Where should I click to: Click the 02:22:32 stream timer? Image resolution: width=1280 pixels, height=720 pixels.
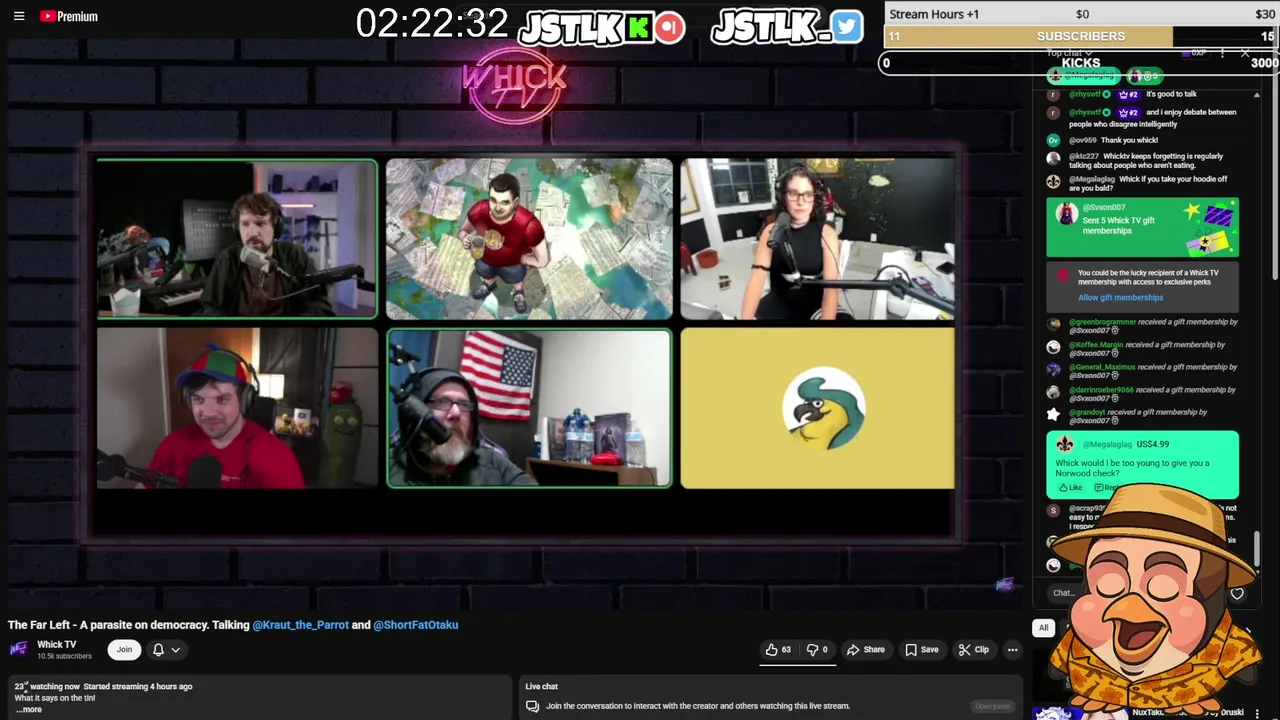[432, 24]
